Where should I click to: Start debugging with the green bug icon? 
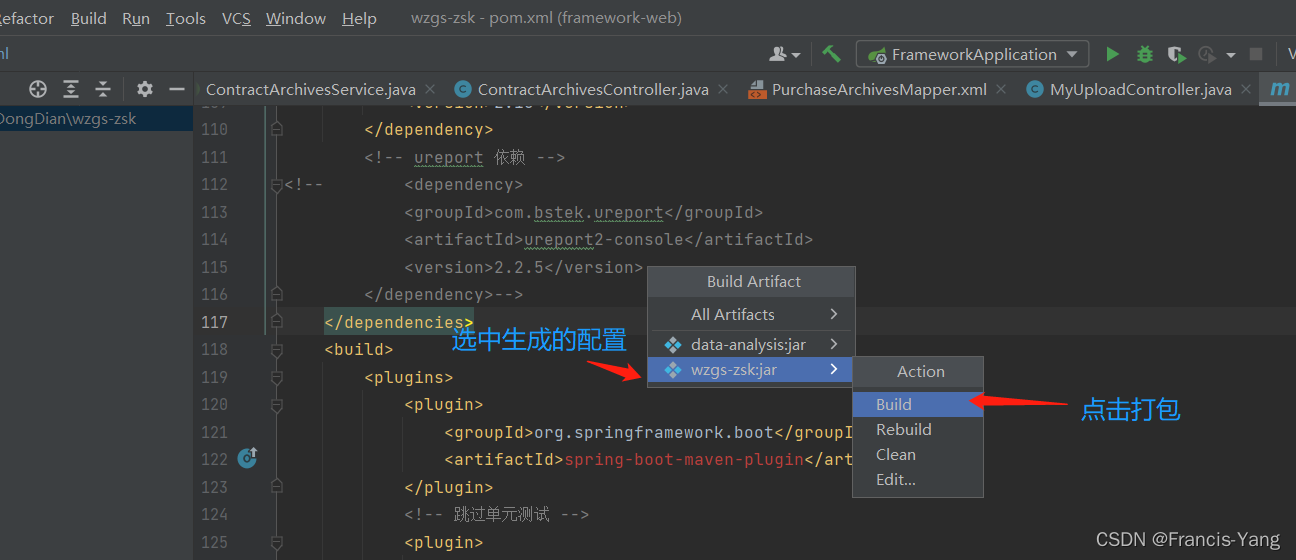tap(1145, 54)
